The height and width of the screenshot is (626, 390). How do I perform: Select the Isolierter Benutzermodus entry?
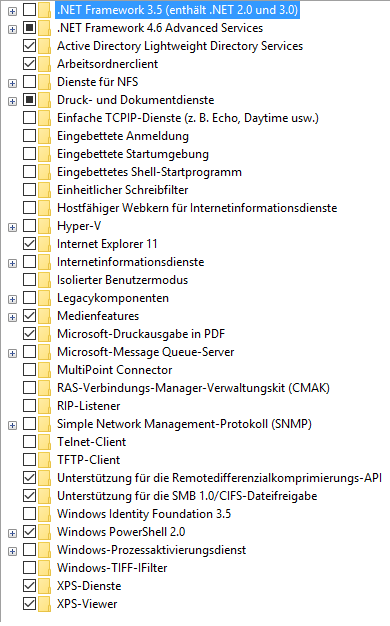point(122,280)
